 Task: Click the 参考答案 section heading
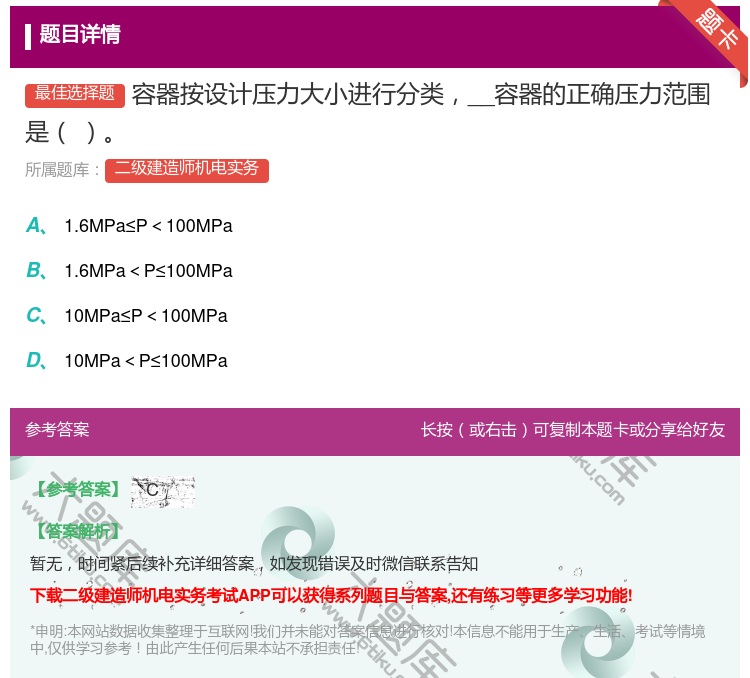pos(57,430)
